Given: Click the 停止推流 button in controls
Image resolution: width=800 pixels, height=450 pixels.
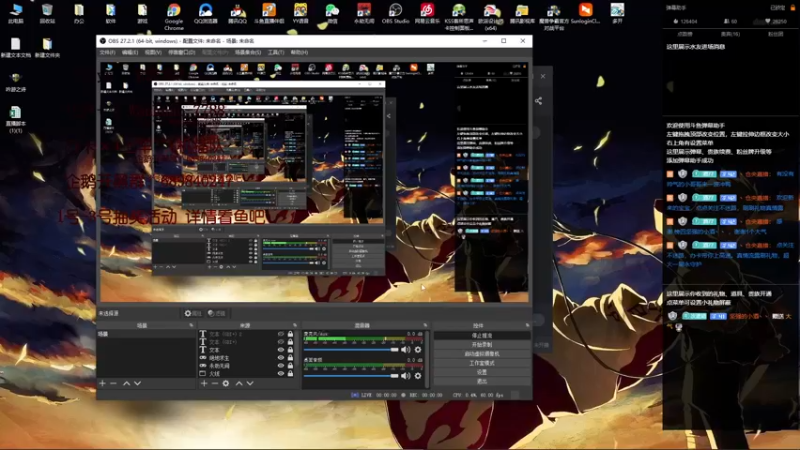Looking at the screenshot, I should pos(482,336).
